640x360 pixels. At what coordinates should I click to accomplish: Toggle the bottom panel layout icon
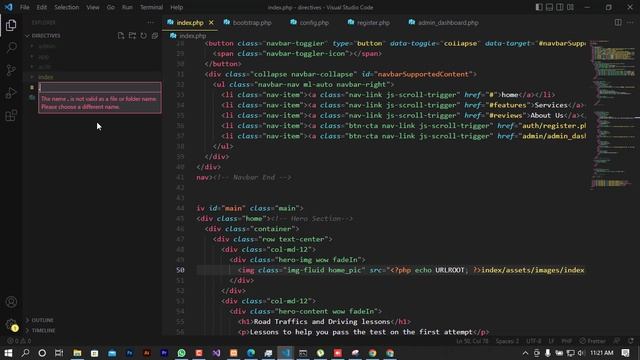pyautogui.click(x=549, y=7)
